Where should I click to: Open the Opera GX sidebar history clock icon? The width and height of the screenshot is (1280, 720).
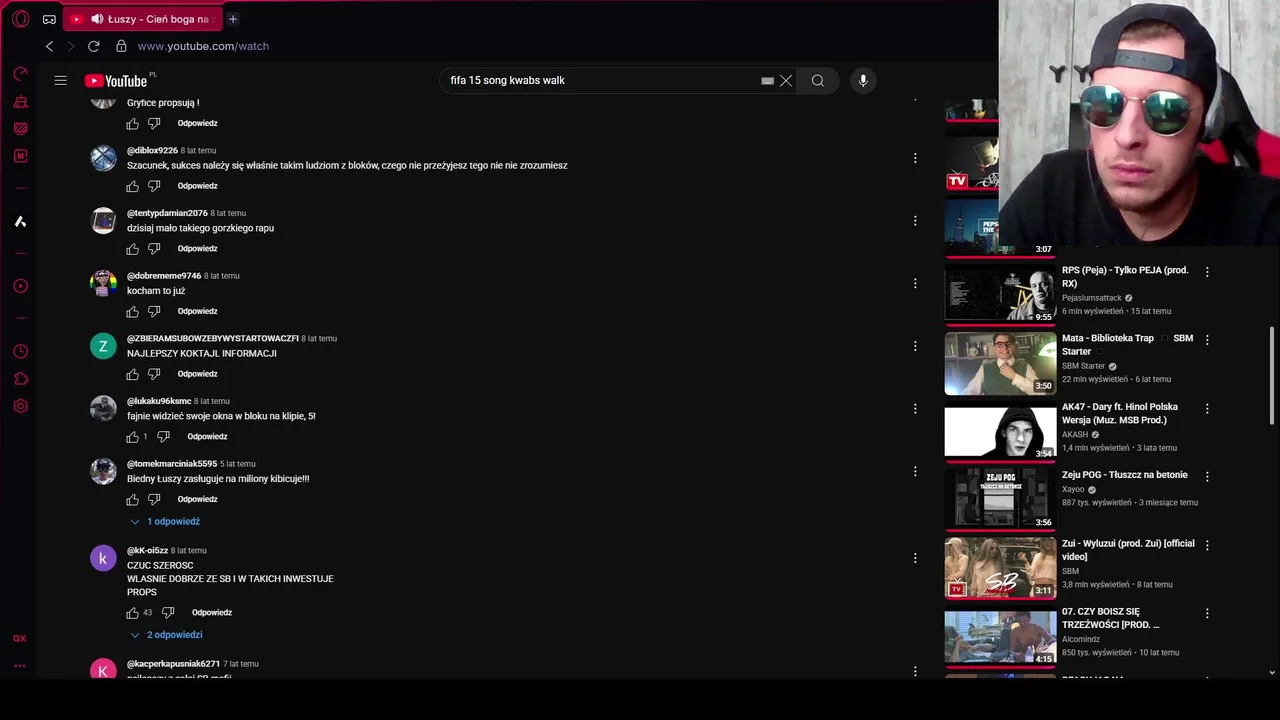click(20, 352)
